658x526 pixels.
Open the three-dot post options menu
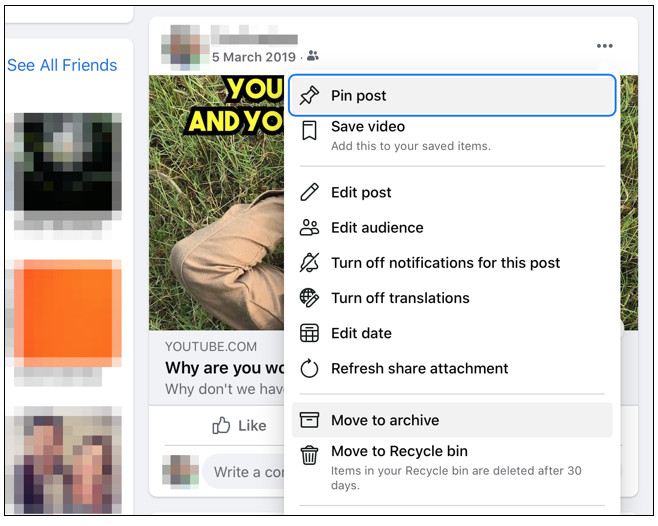604,46
